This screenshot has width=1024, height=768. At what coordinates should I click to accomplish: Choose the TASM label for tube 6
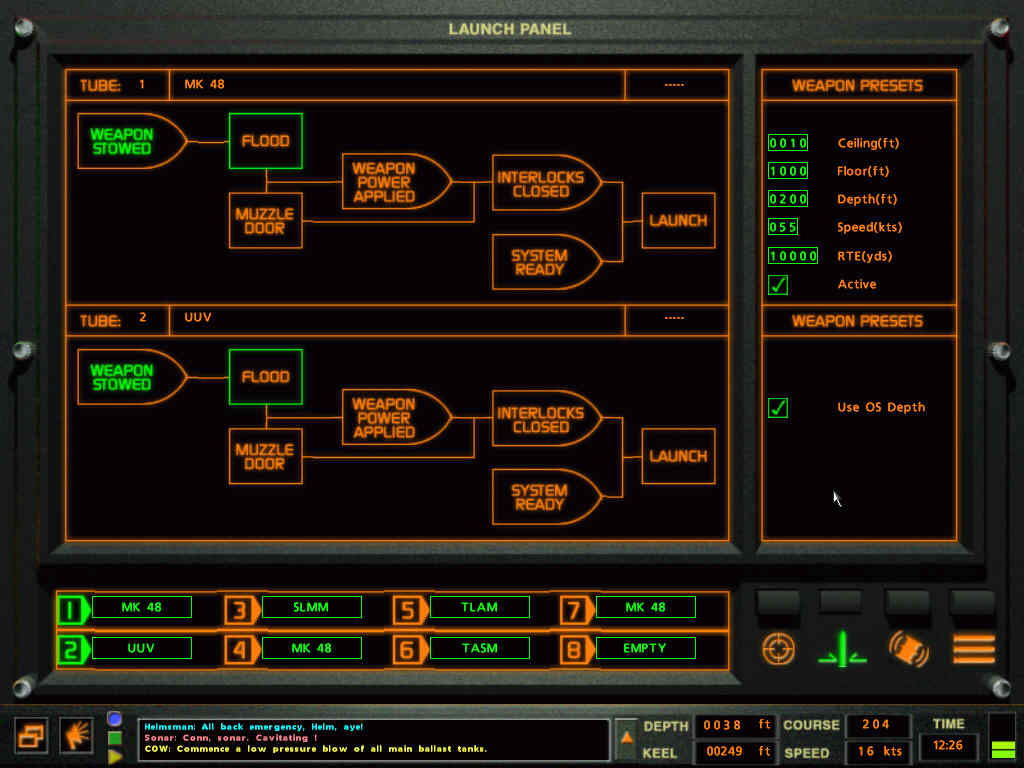tap(480, 648)
